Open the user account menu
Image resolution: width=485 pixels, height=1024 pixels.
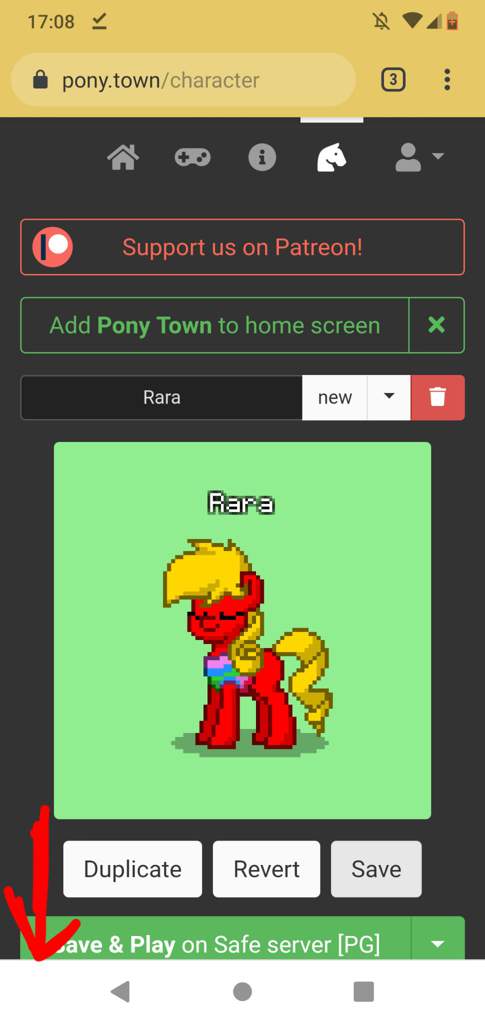pos(419,158)
